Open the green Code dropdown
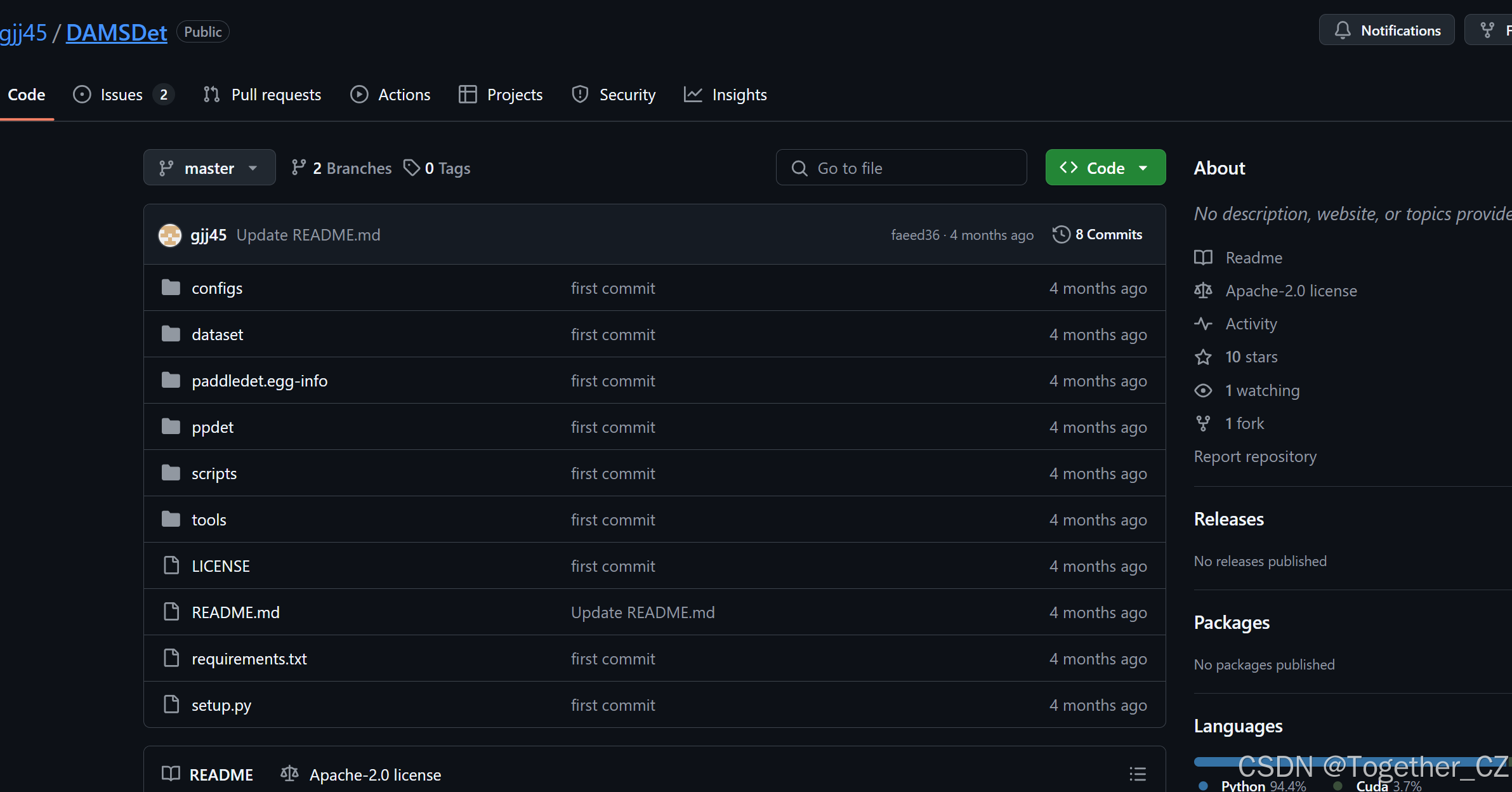1512x792 pixels. point(1105,168)
